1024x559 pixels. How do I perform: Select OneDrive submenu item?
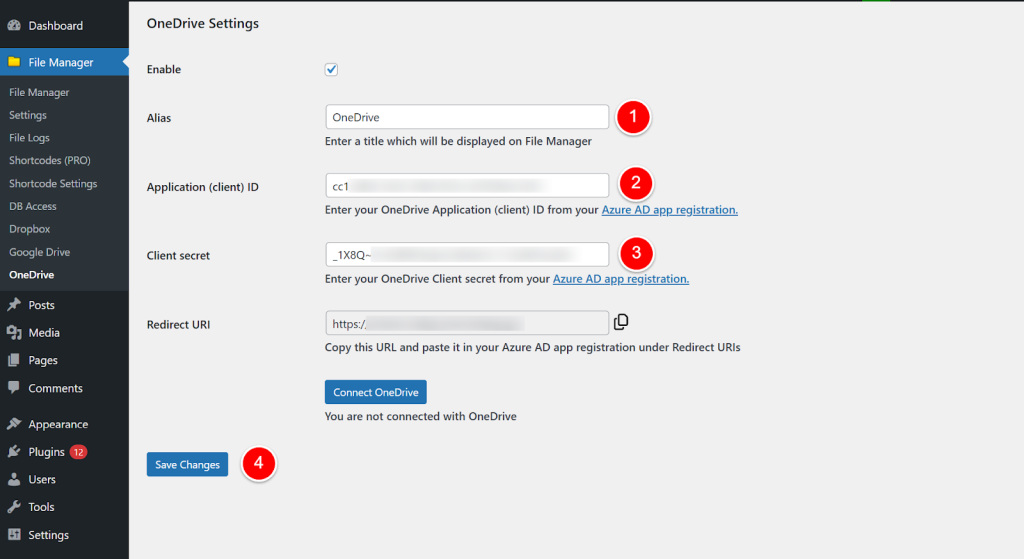coord(31,275)
